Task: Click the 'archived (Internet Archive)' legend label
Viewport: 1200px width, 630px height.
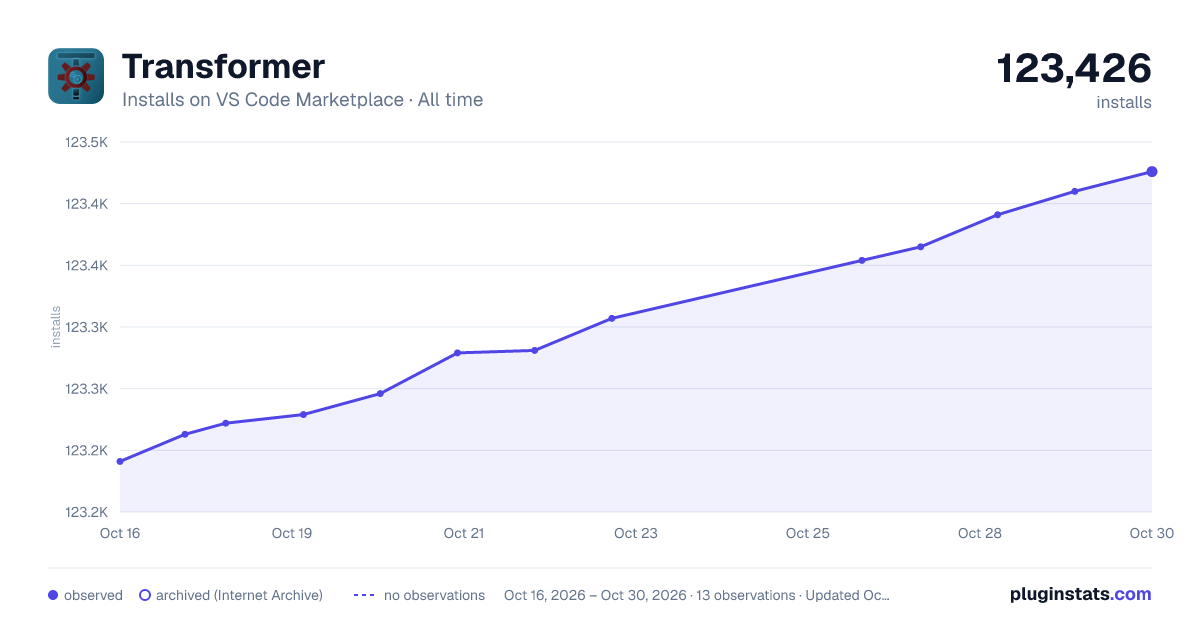Action: coord(239,595)
